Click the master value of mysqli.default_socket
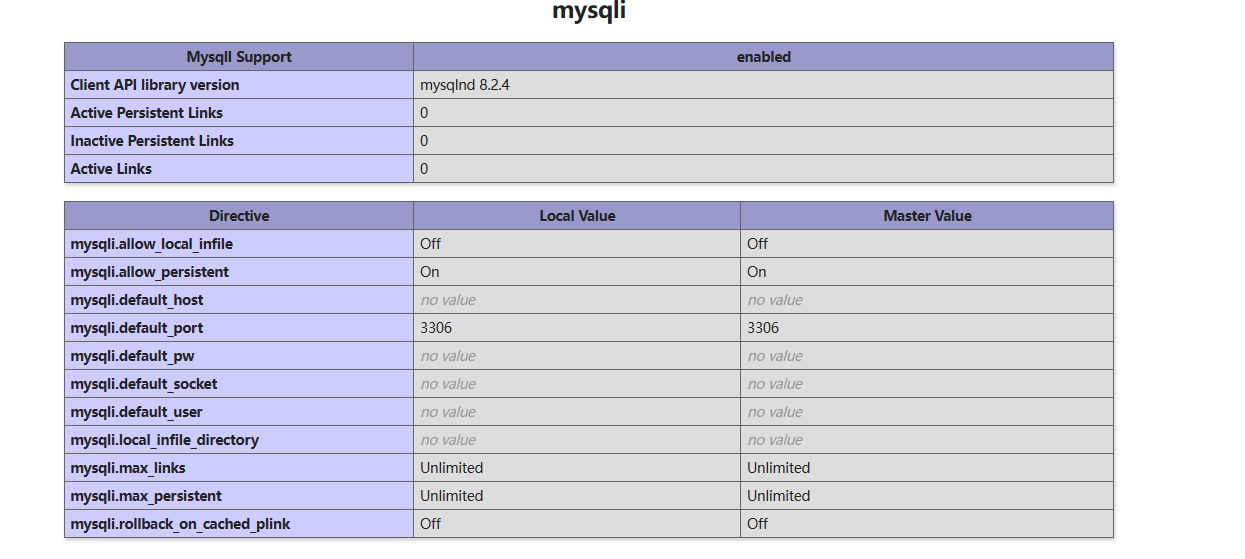 775,384
